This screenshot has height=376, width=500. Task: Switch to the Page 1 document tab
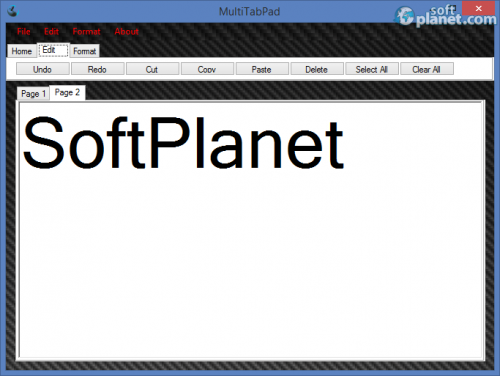coord(33,94)
